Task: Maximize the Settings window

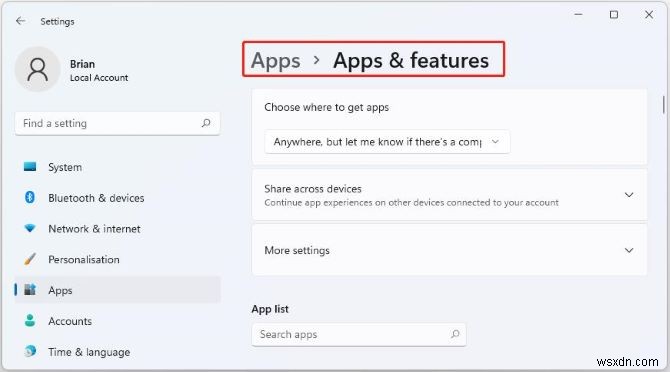Action: tap(614, 15)
